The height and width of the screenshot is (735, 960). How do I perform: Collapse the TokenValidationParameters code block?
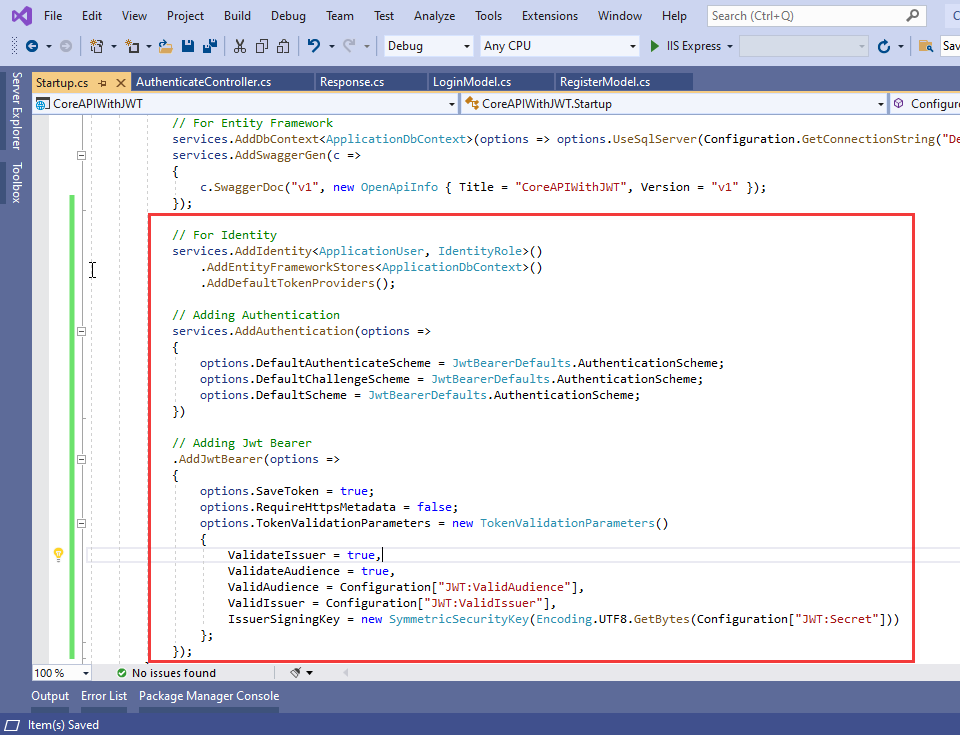[x=81, y=524]
